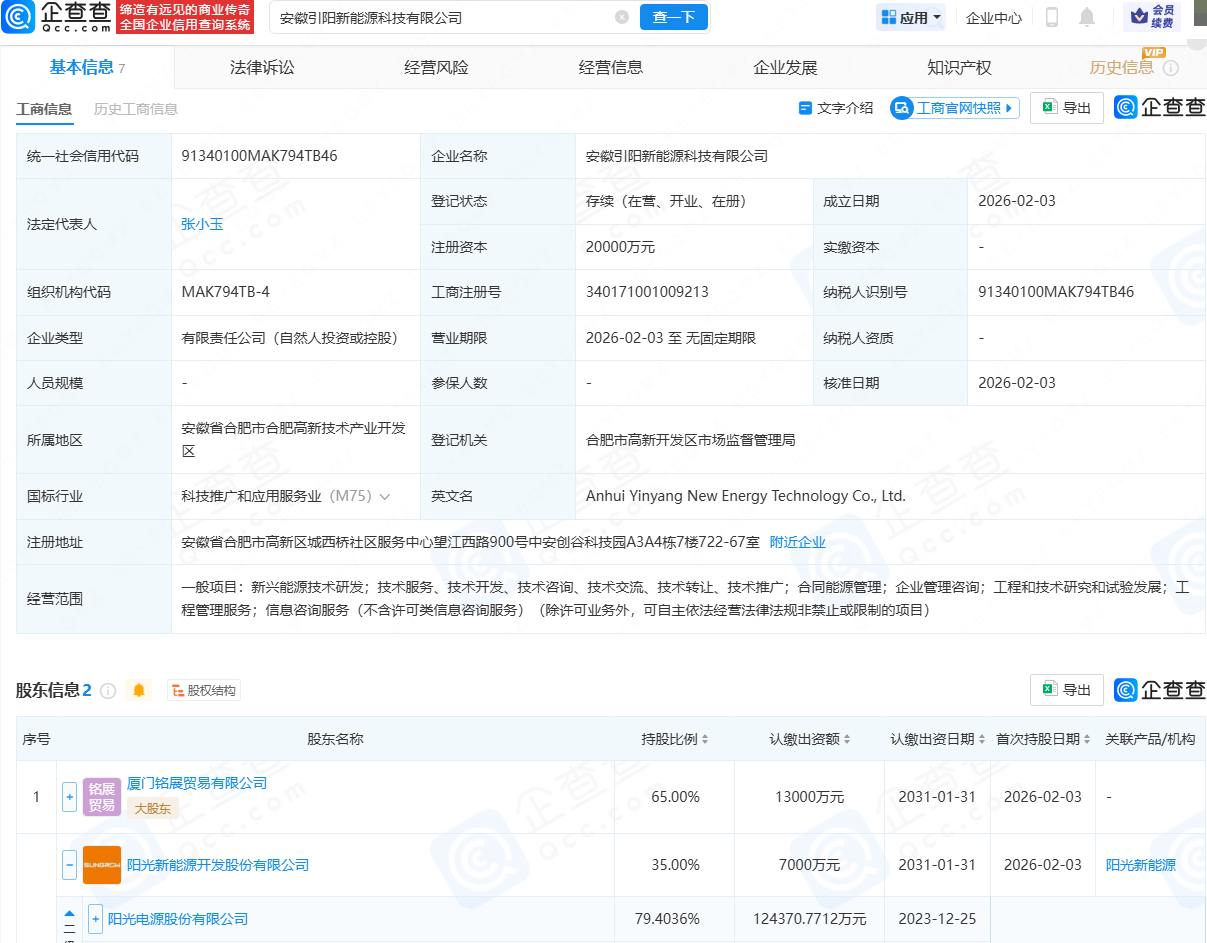The image size is (1207, 943).
Task: Click the orange bell next to 股东信息
Action: [x=139, y=690]
